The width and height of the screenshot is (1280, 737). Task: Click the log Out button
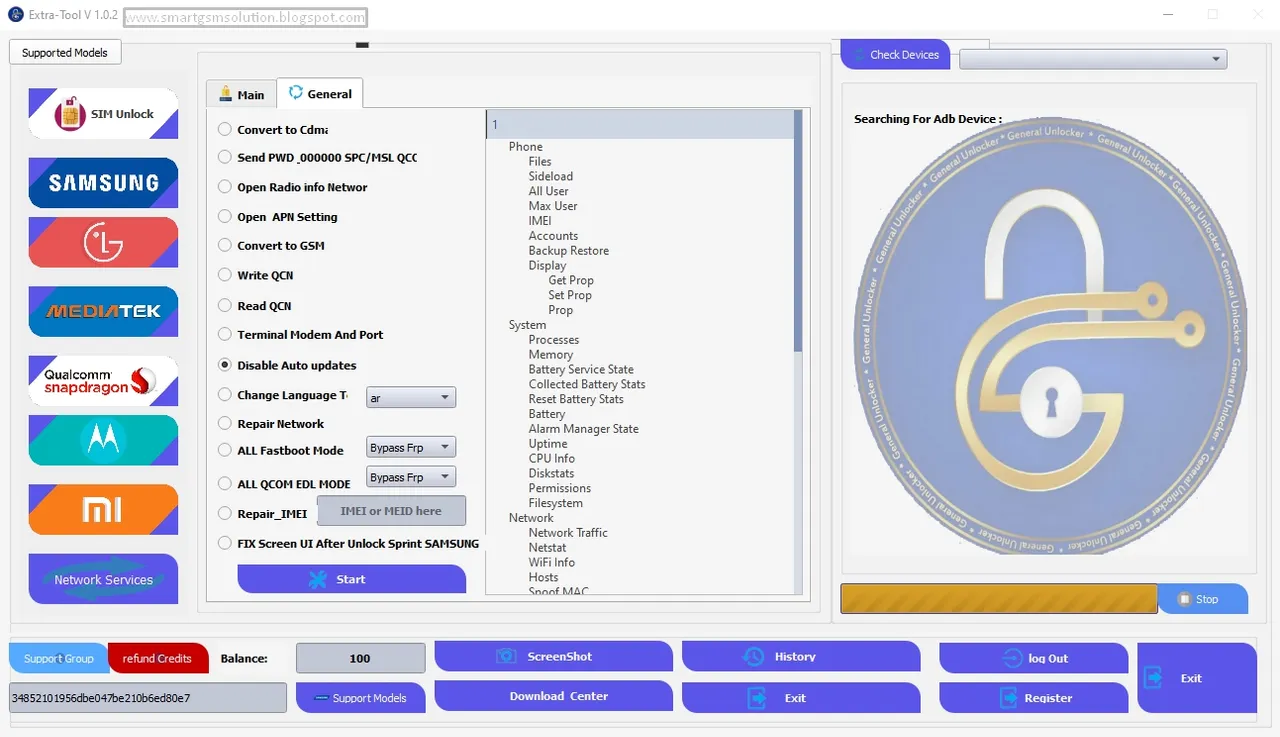tap(1034, 658)
